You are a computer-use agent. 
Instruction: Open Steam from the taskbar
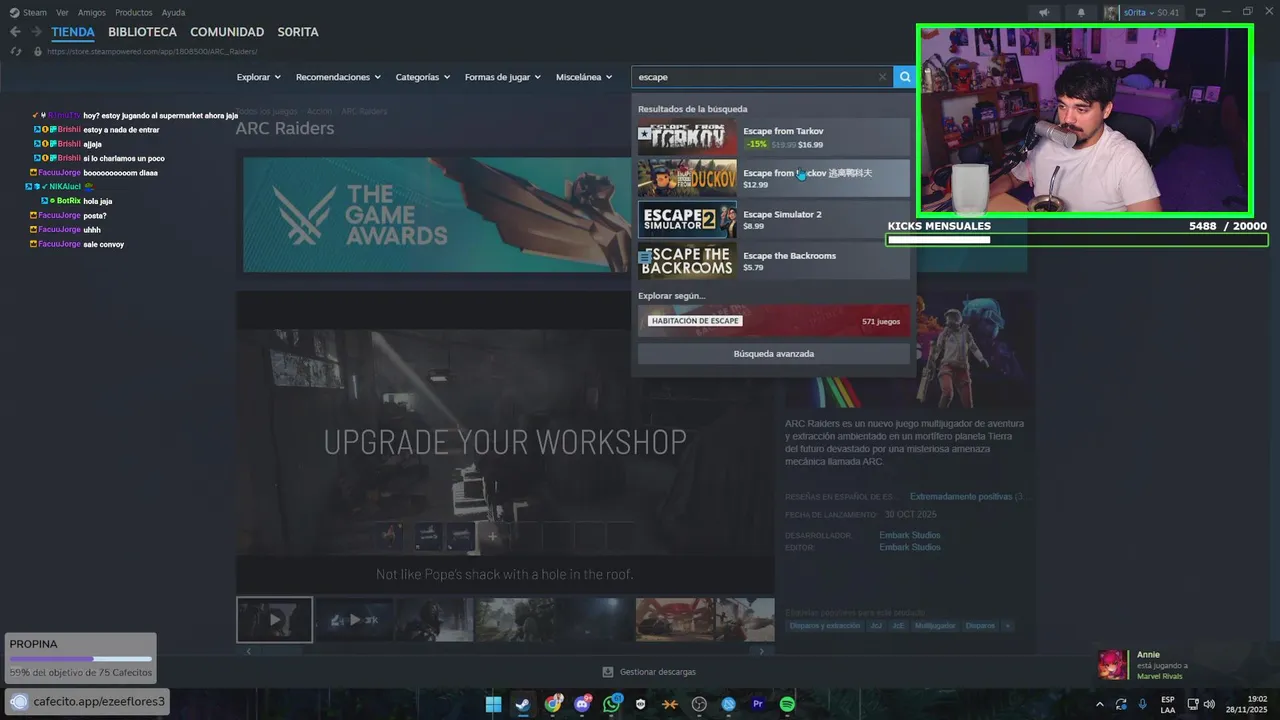[523, 704]
